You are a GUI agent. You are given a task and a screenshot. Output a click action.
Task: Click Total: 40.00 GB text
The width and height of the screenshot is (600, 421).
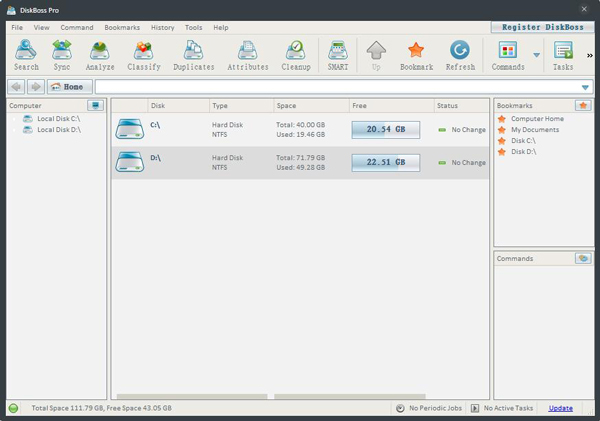pos(300,125)
